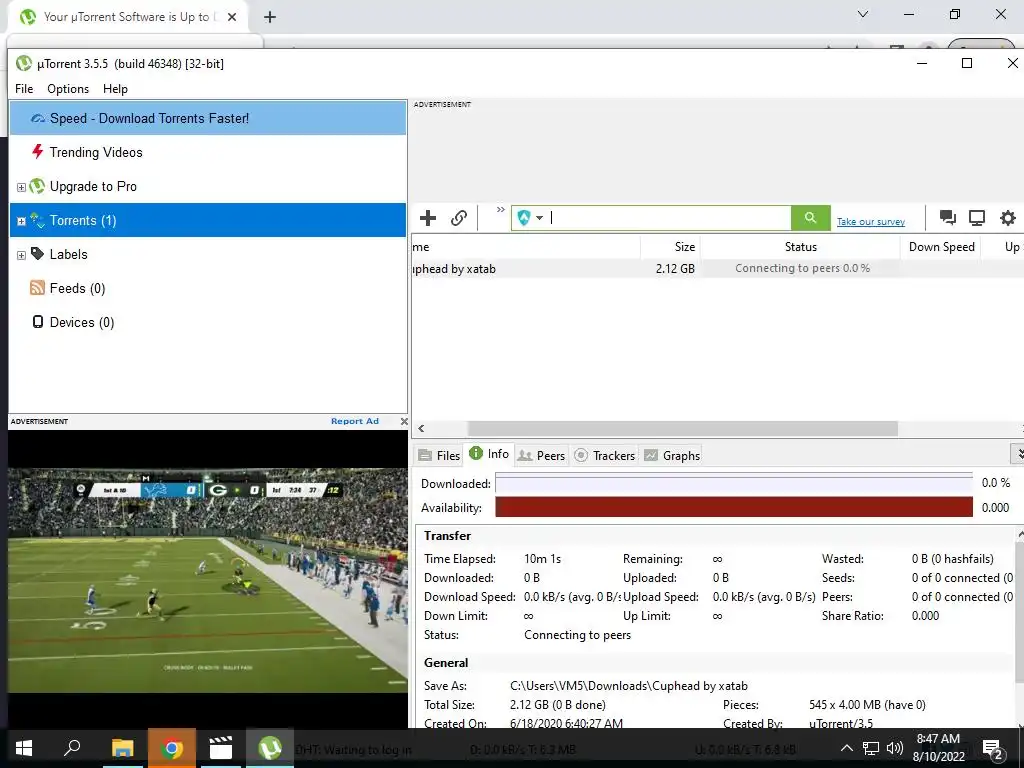Click the Time Elapsed 10m 1s value
Viewport: 1024px width, 768px height.
[x=542, y=559]
